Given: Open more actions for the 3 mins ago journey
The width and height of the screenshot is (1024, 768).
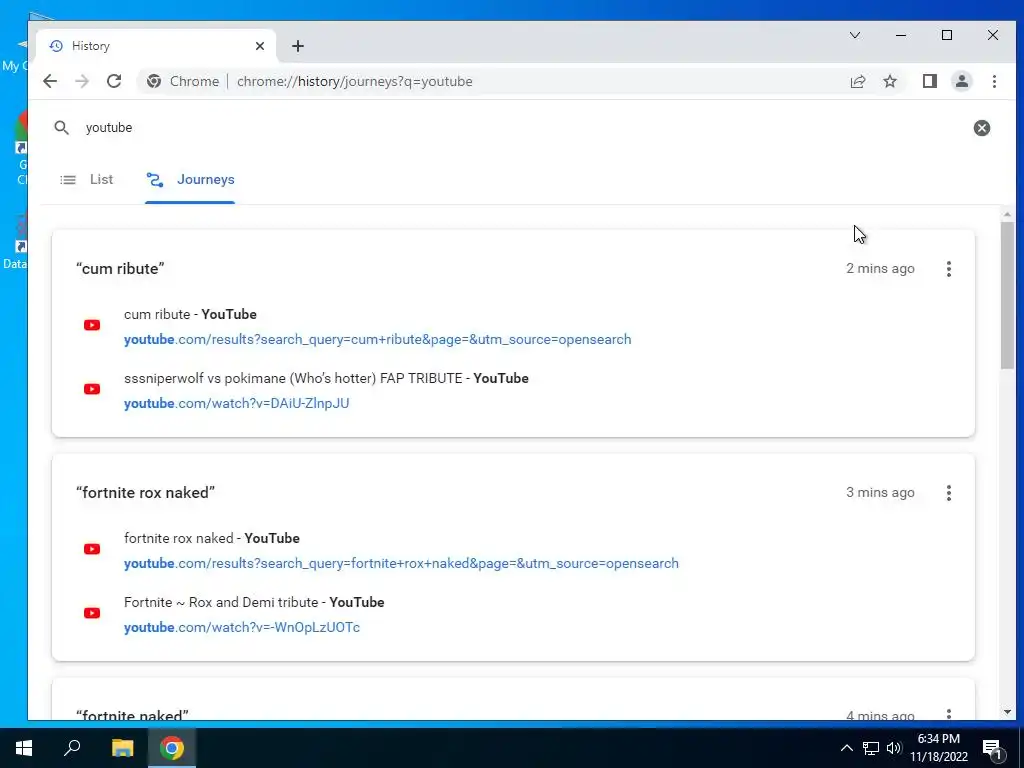Looking at the screenshot, I should point(949,492).
